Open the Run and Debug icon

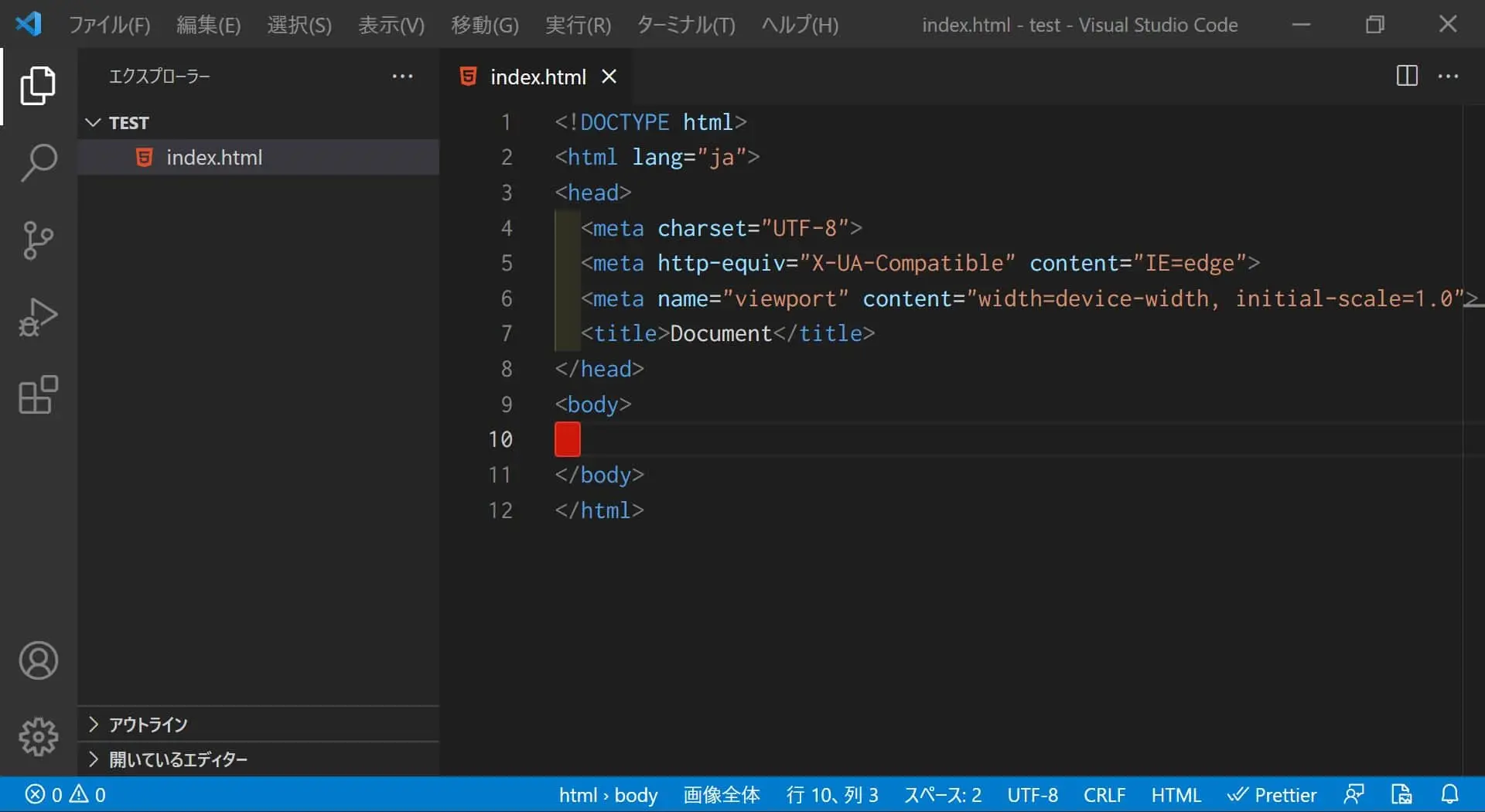pos(38,317)
